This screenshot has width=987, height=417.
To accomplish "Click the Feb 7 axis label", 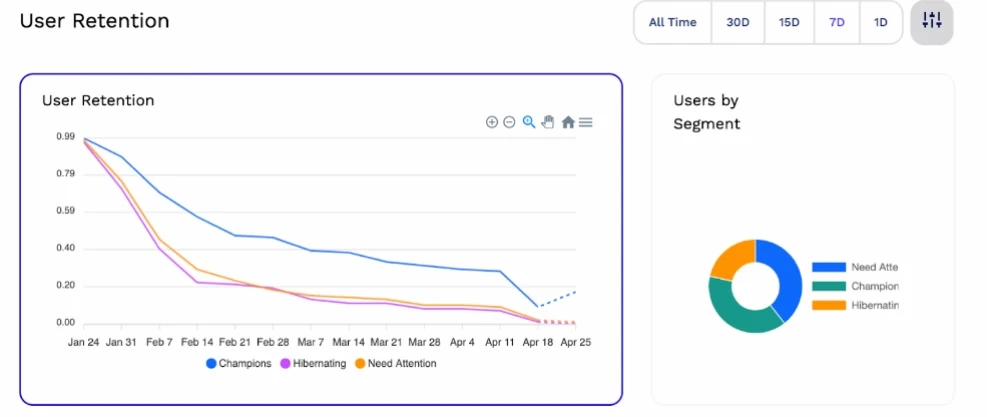I will (x=159, y=343).
